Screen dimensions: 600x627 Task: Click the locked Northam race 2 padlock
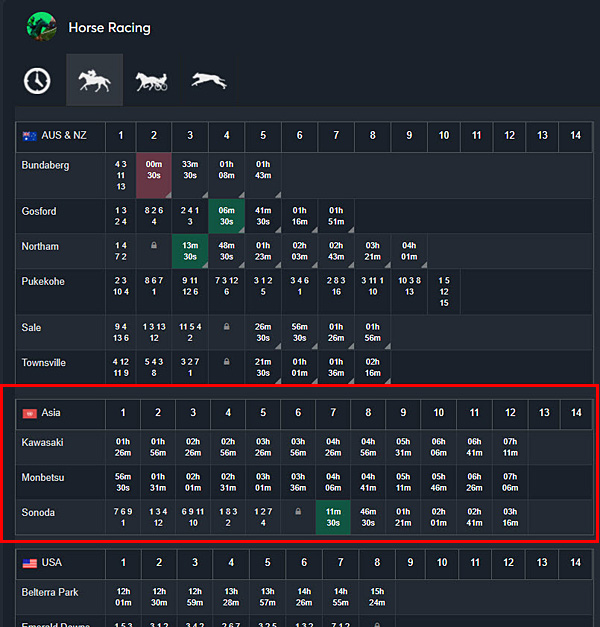154,246
